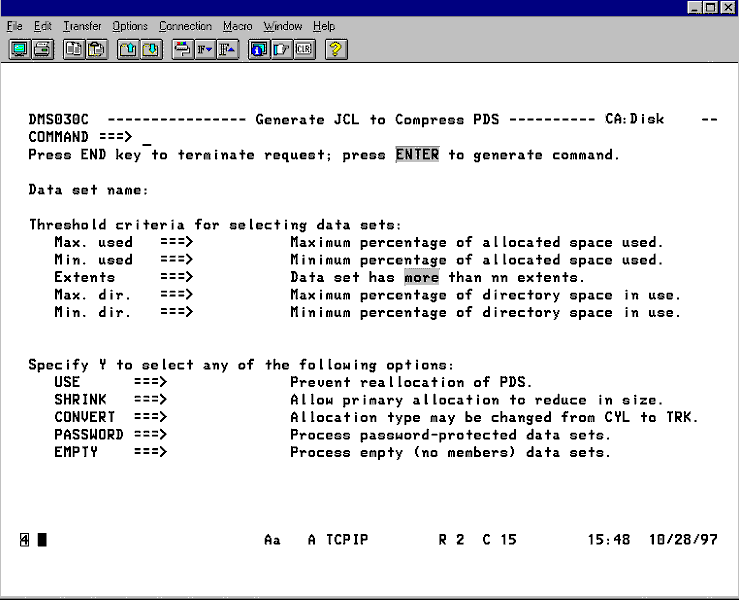
Task: Open the Options menu
Action: click(130, 26)
